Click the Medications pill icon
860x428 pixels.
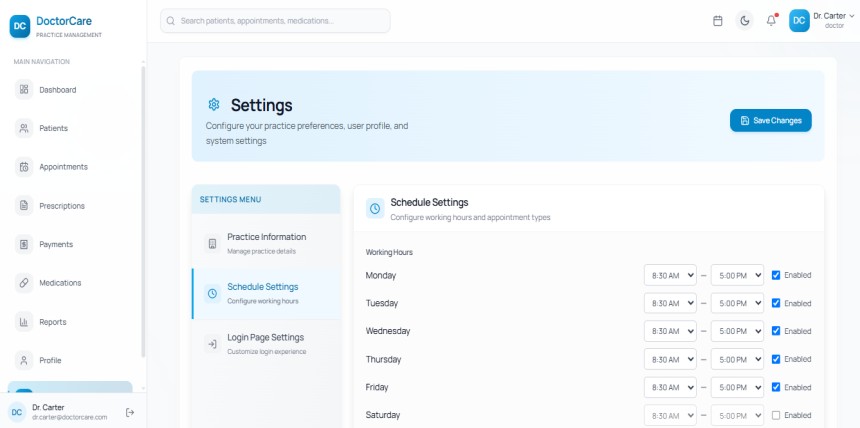(24, 283)
